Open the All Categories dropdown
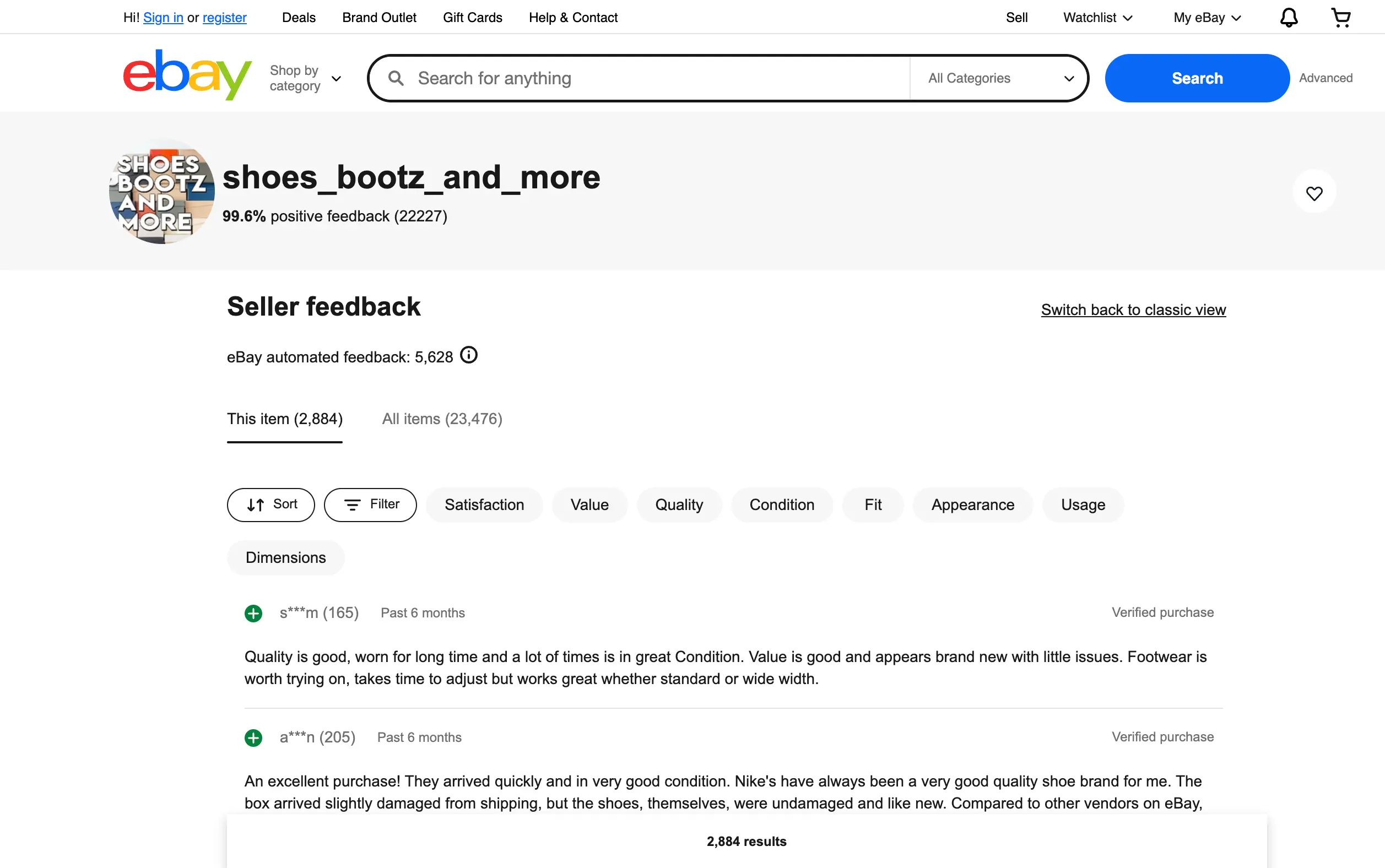1385x868 pixels. (x=1000, y=78)
